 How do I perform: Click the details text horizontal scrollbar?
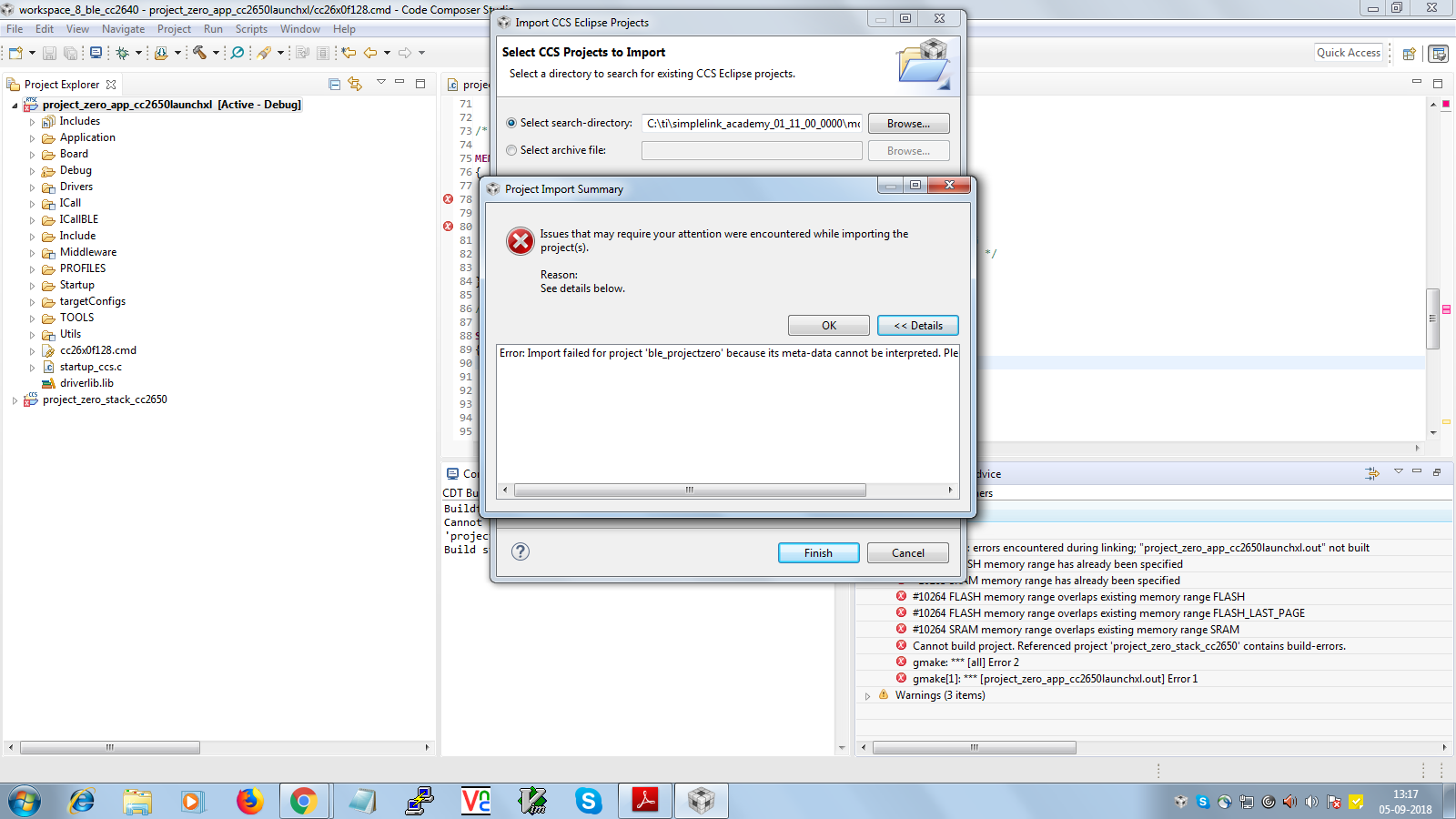tap(690, 490)
